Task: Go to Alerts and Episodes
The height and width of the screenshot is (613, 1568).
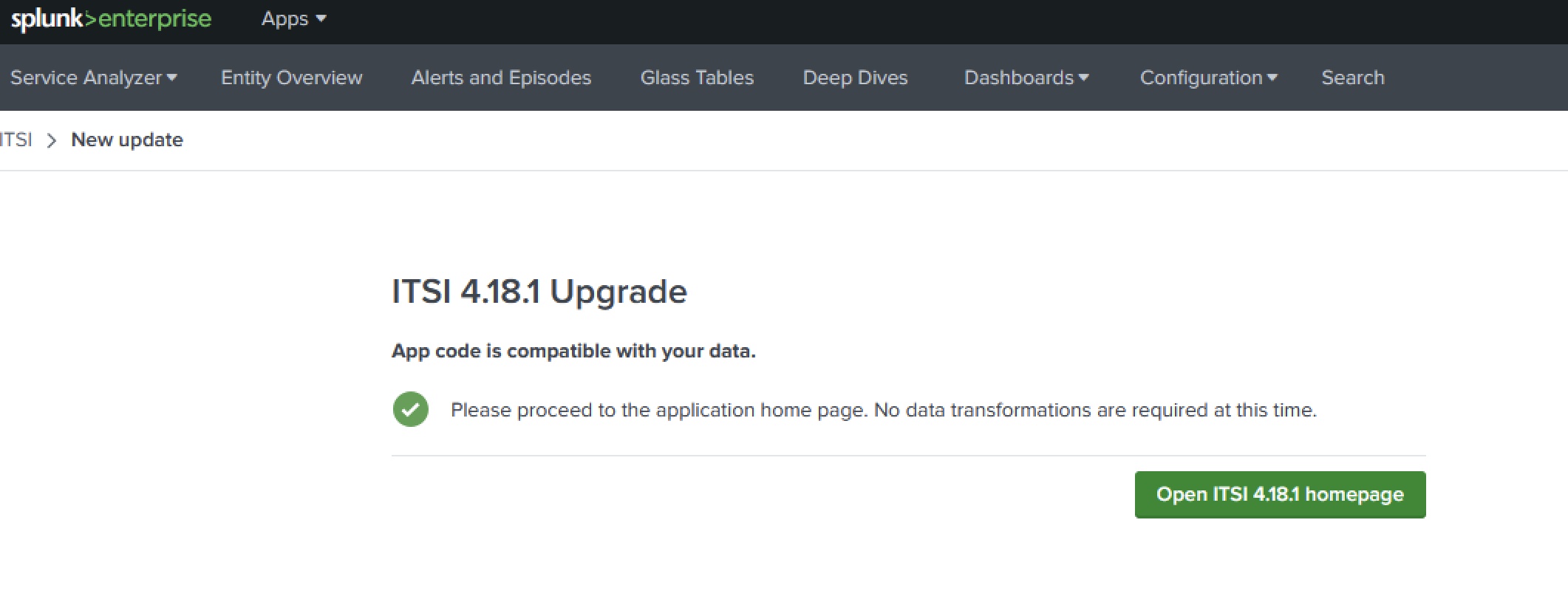Action: pos(501,78)
